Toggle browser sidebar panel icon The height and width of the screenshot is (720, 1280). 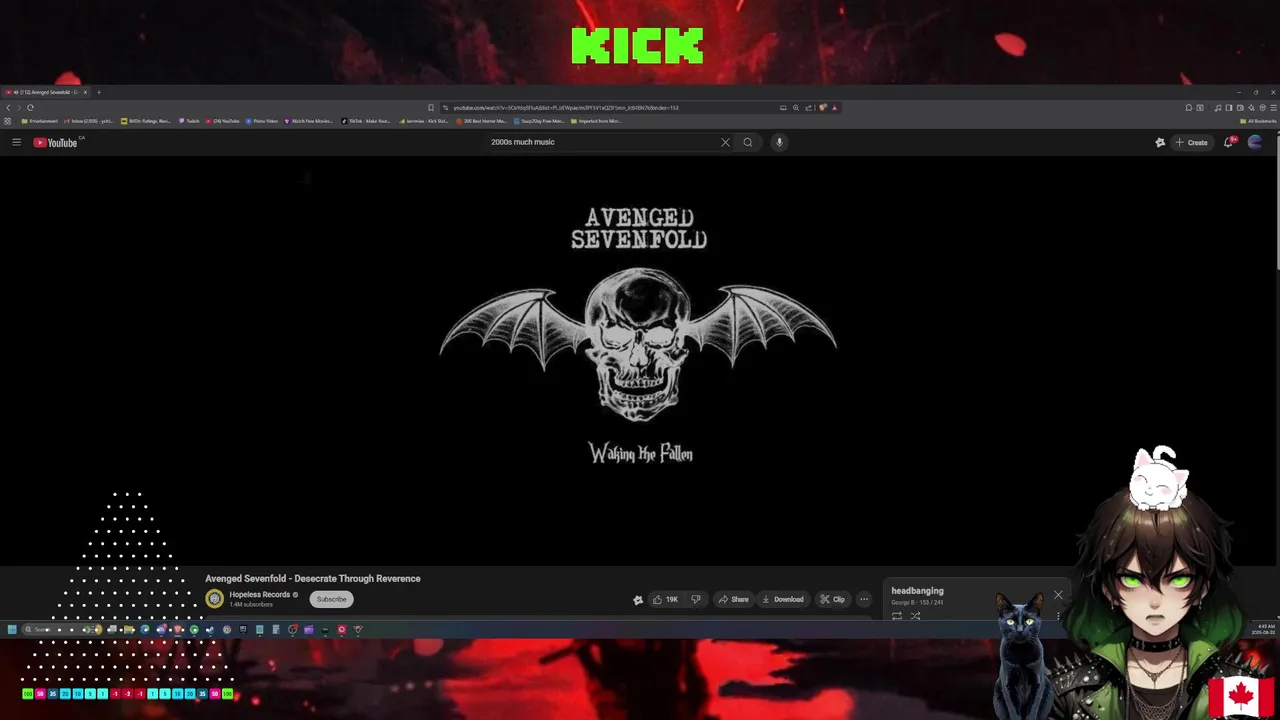pyautogui.click(x=1228, y=107)
